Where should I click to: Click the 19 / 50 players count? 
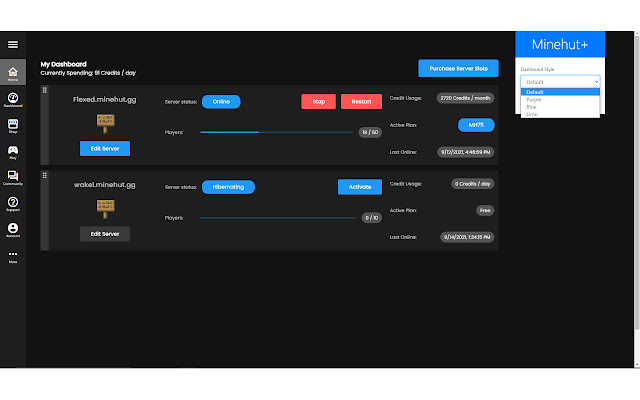(x=370, y=132)
